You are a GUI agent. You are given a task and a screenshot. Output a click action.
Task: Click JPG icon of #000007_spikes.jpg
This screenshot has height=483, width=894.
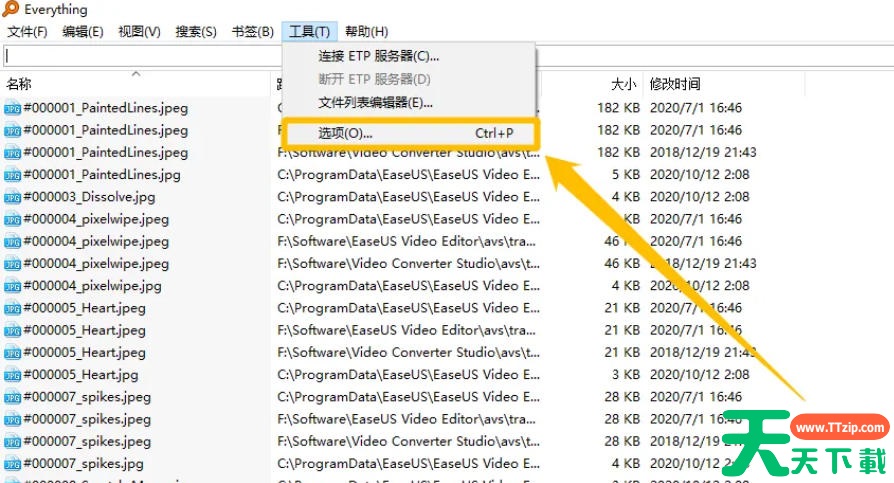13,464
